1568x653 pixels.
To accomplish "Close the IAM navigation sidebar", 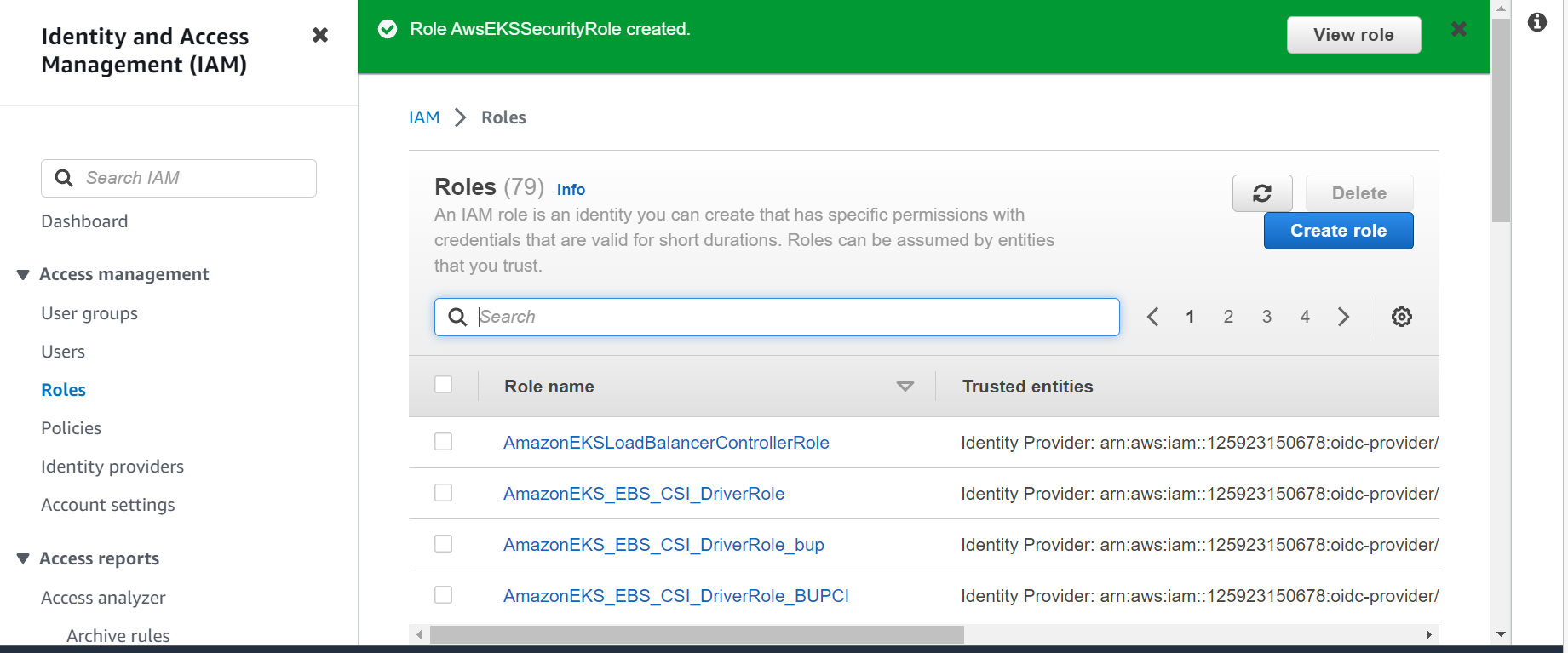I will pyautogui.click(x=320, y=35).
